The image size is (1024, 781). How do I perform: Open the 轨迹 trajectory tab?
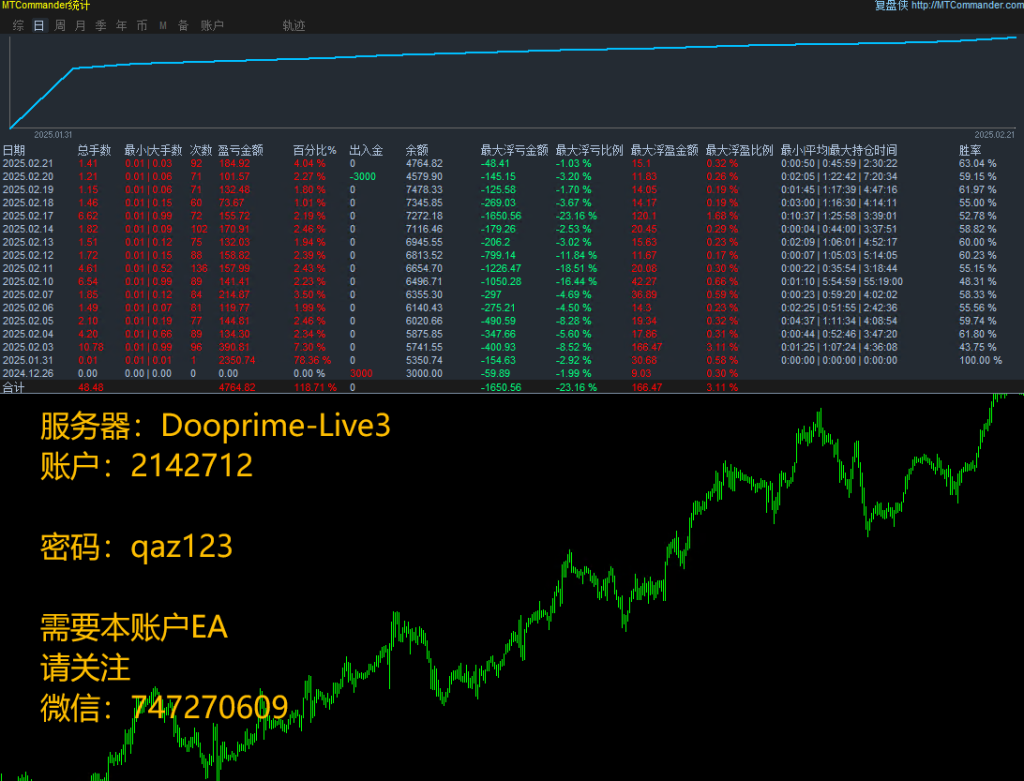294,25
